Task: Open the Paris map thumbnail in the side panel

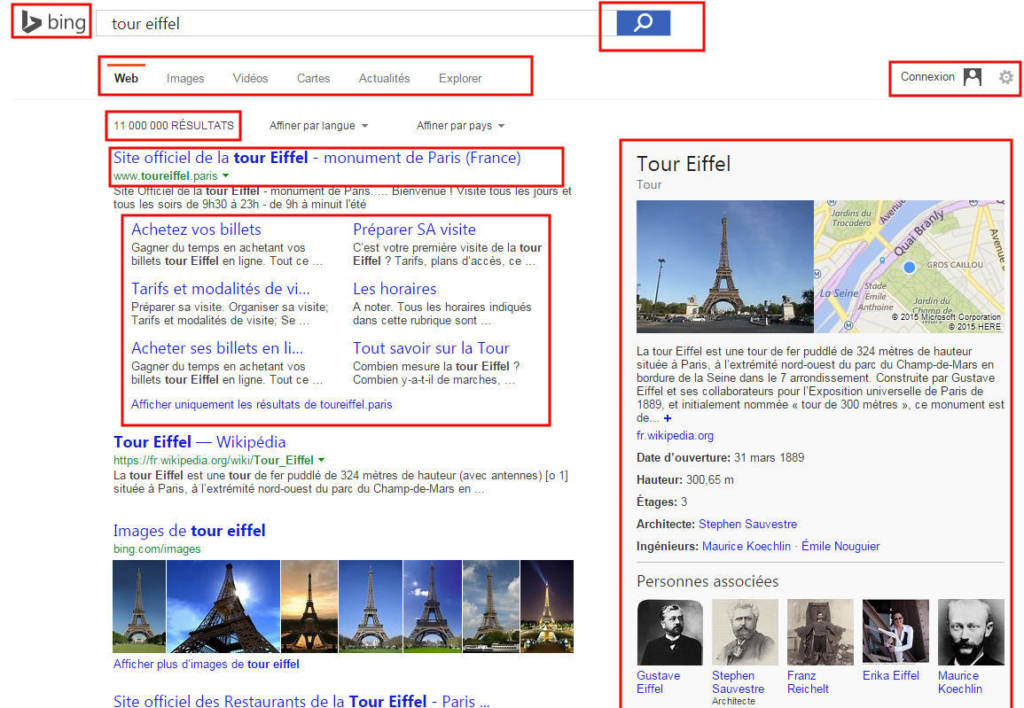Action: point(909,266)
